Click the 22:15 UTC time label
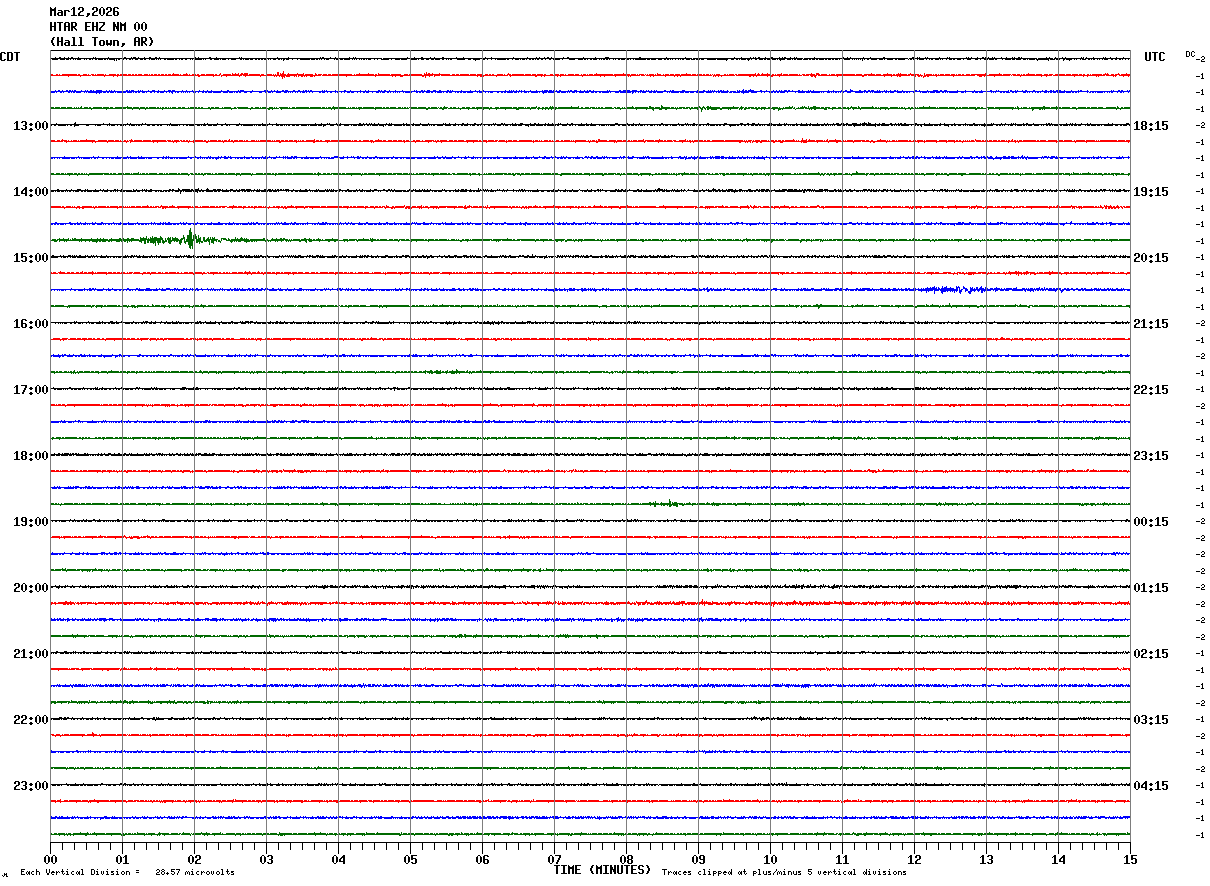This screenshot has width=1210, height=886. pyautogui.click(x=1151, y=390)
